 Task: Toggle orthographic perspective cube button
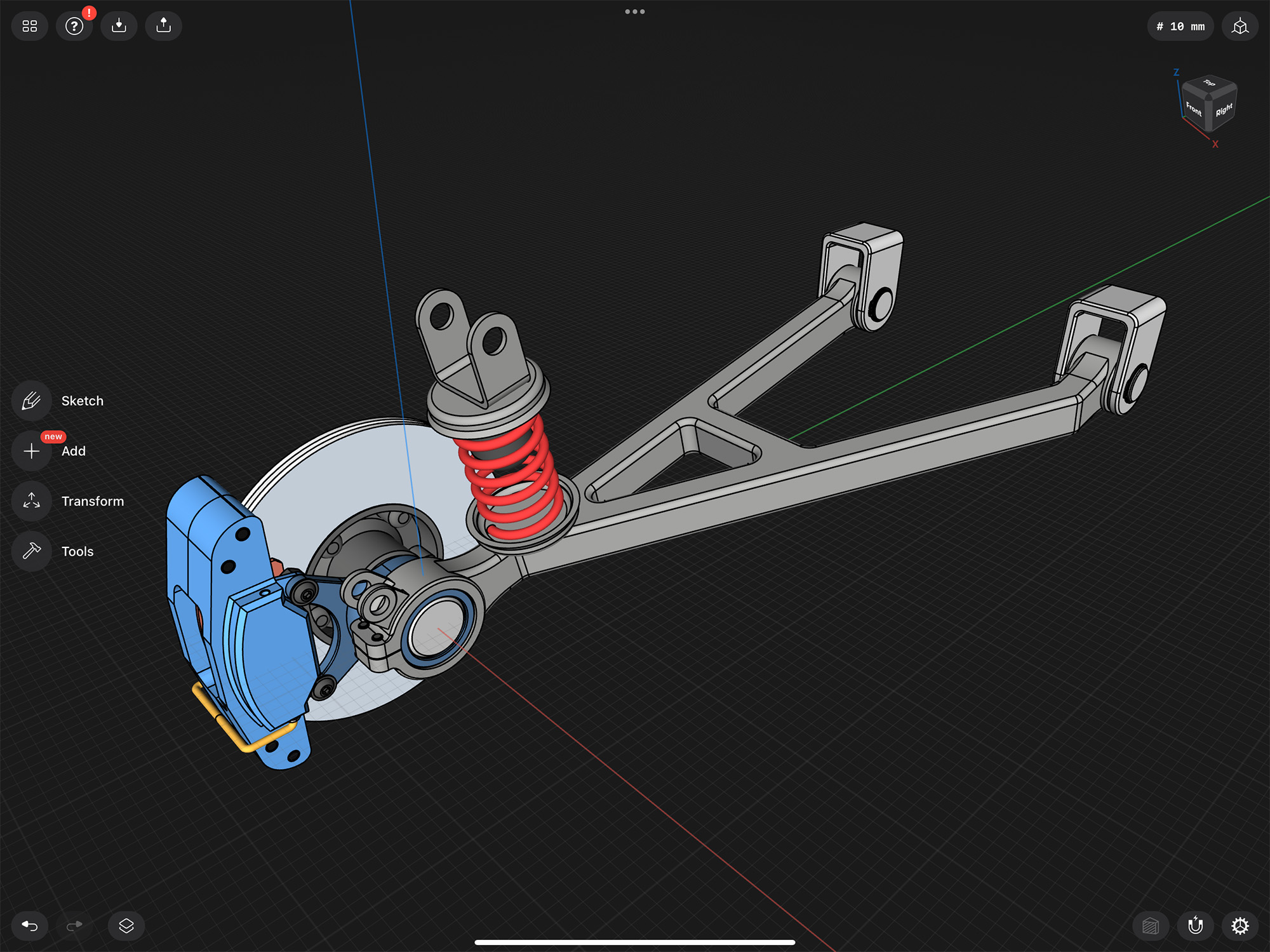pos(1240,27)
